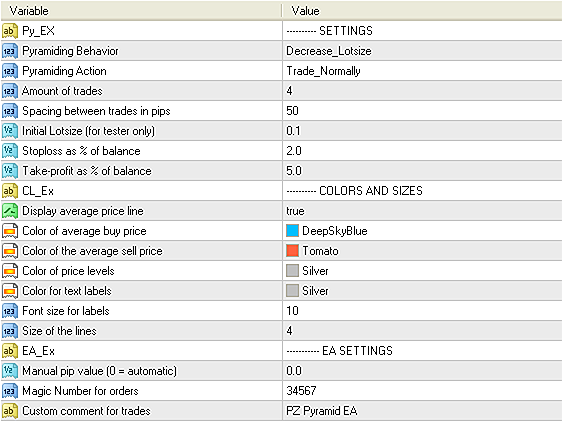Click the double-type icon beside Initial Lotsize
This screenshot has height=424, width=562.
pos(10,131)
